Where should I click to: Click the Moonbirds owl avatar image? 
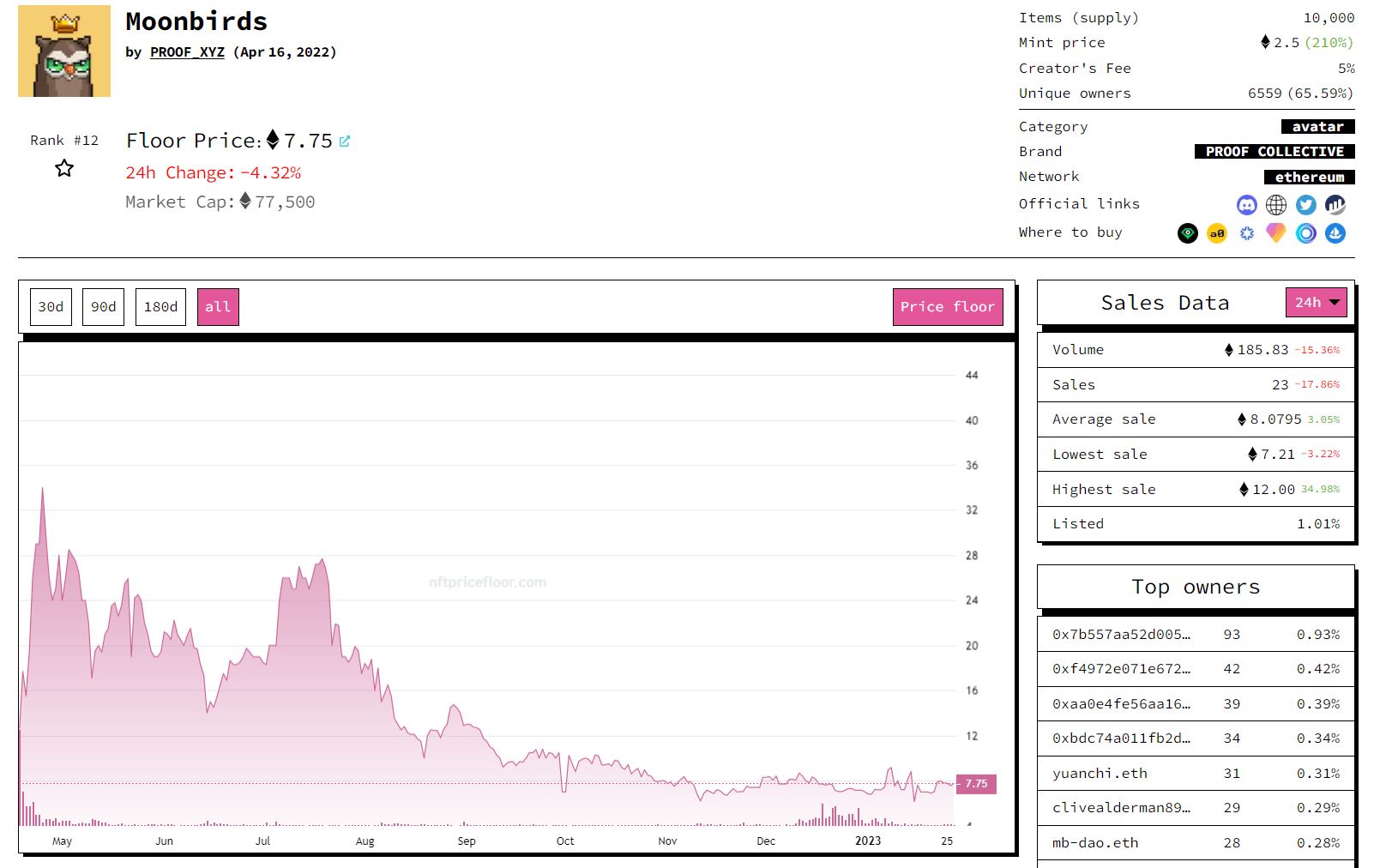[x=64, y=51]
